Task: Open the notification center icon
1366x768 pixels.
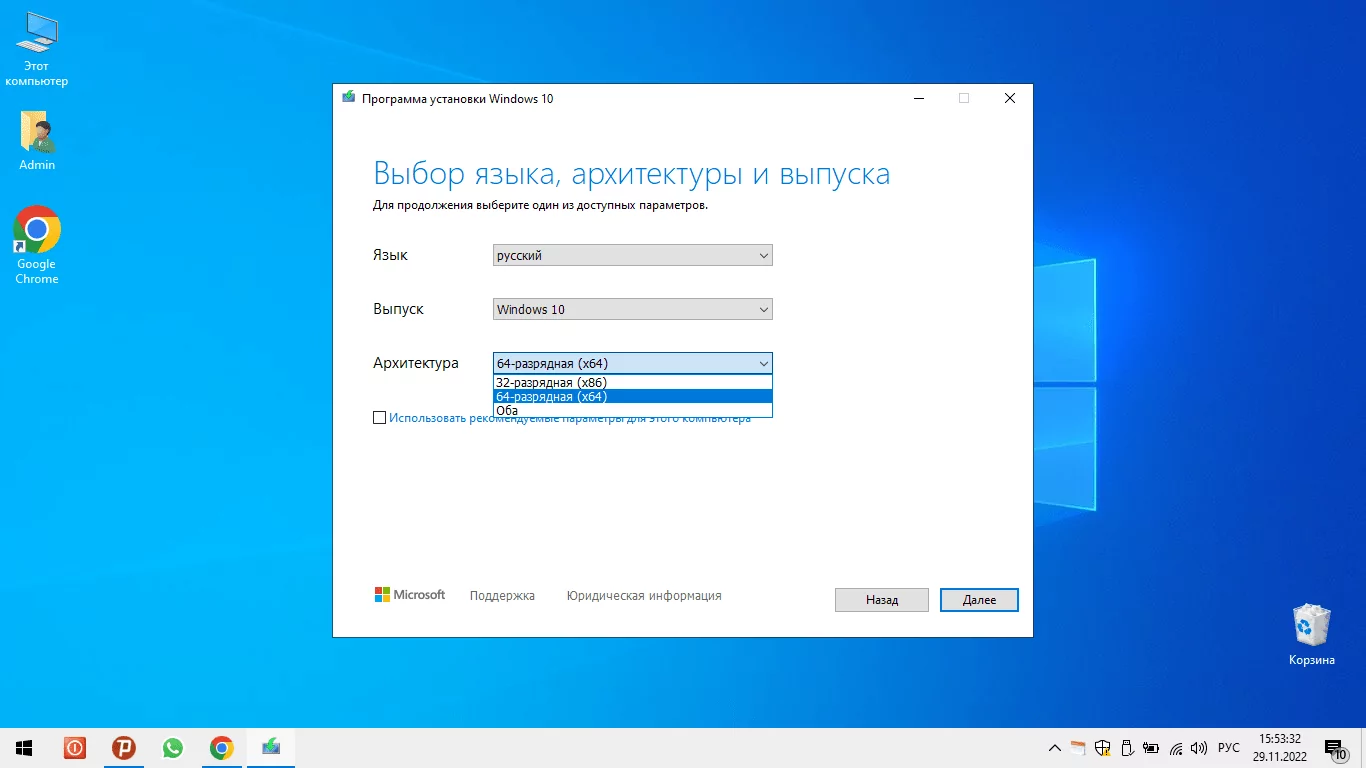Action: 1334,748
